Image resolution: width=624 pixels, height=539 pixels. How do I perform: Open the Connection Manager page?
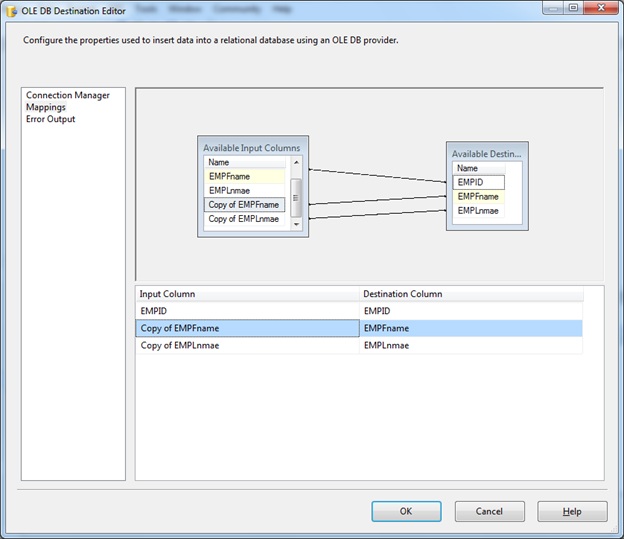point(68,95)
